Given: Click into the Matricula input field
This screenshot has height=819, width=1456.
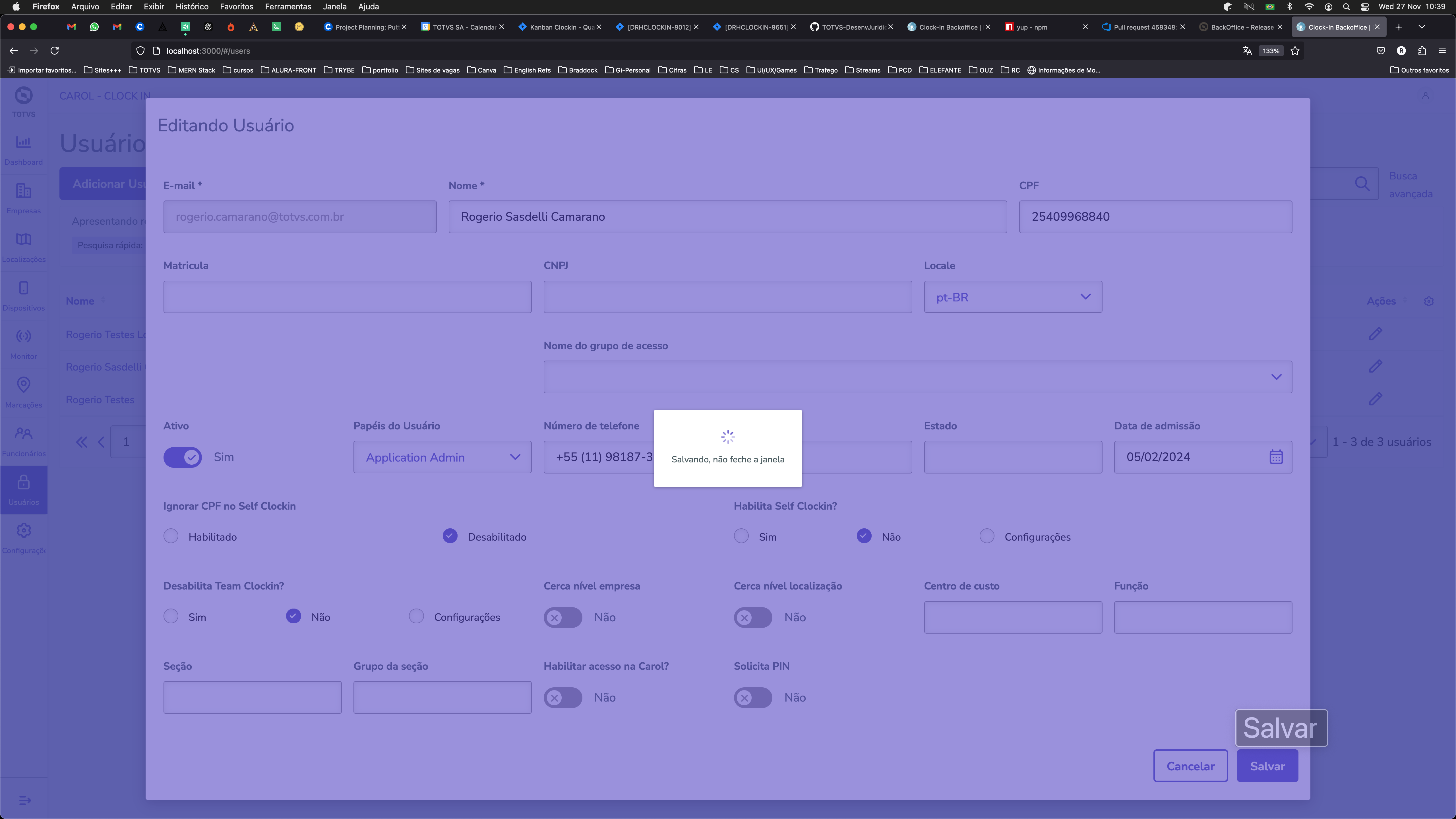Looking at the screenshot, I should pyautogui.click(x=347, y=297).
